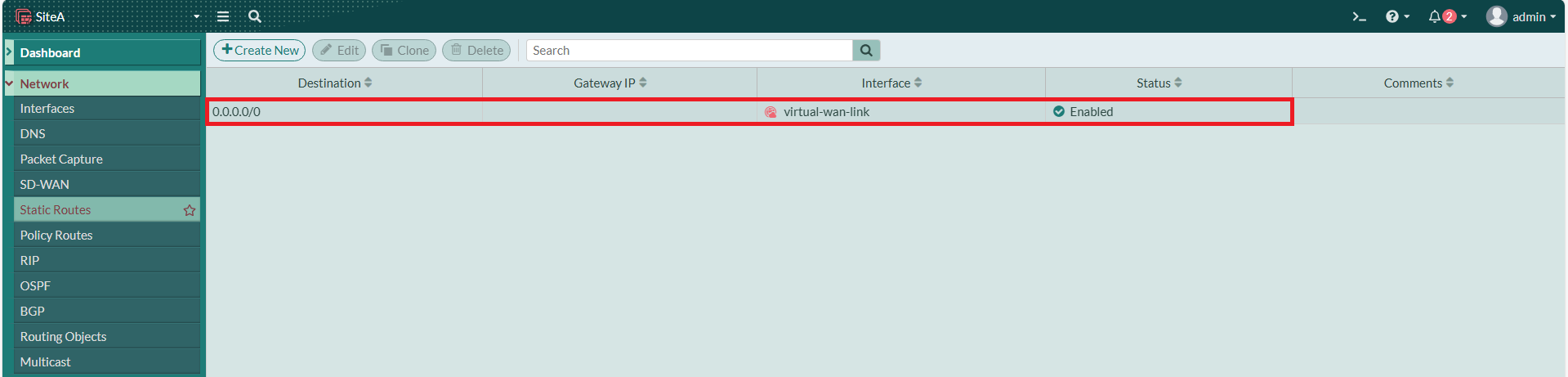Open DNS in the sidebar
Viewport: 1568px width, 377px height.
click(x=106, y=133)
